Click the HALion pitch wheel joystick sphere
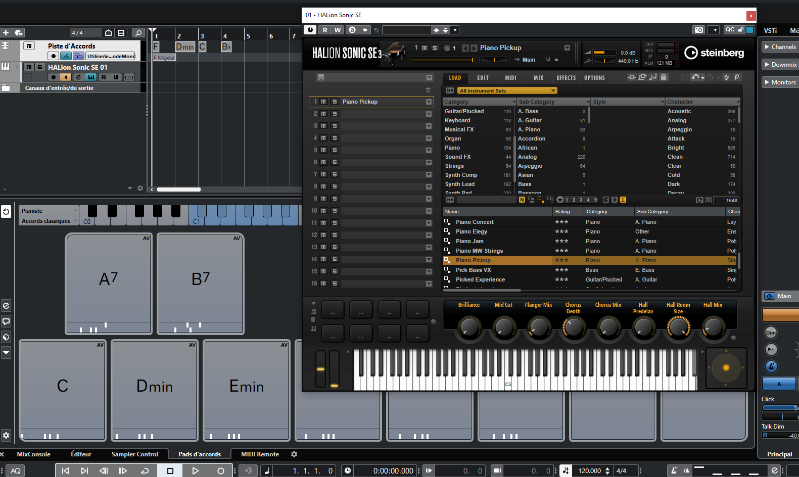Image resolution: width=799 pixels, height=477 pixels. point(726,367)
